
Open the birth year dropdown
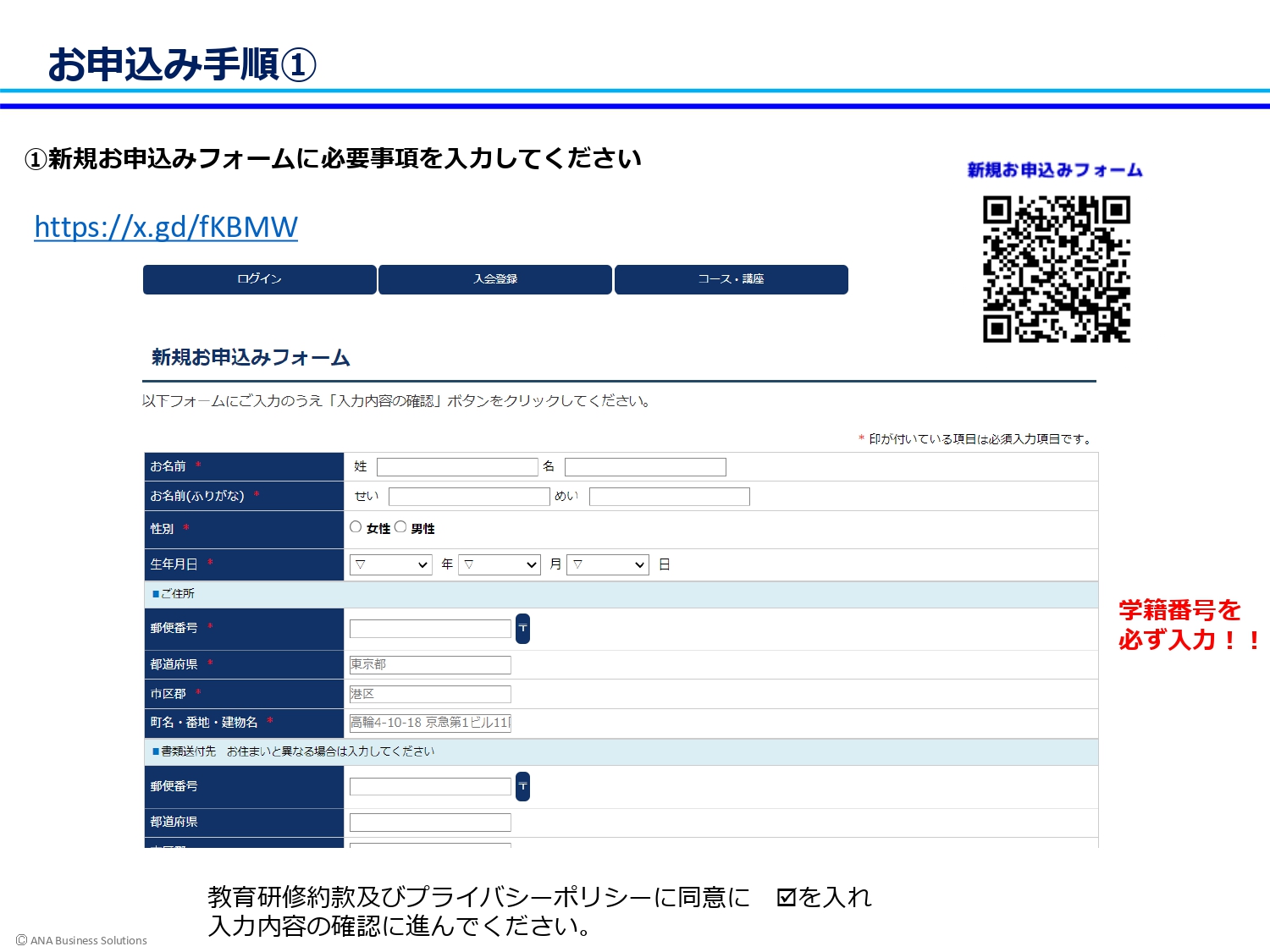click(391, 564)
